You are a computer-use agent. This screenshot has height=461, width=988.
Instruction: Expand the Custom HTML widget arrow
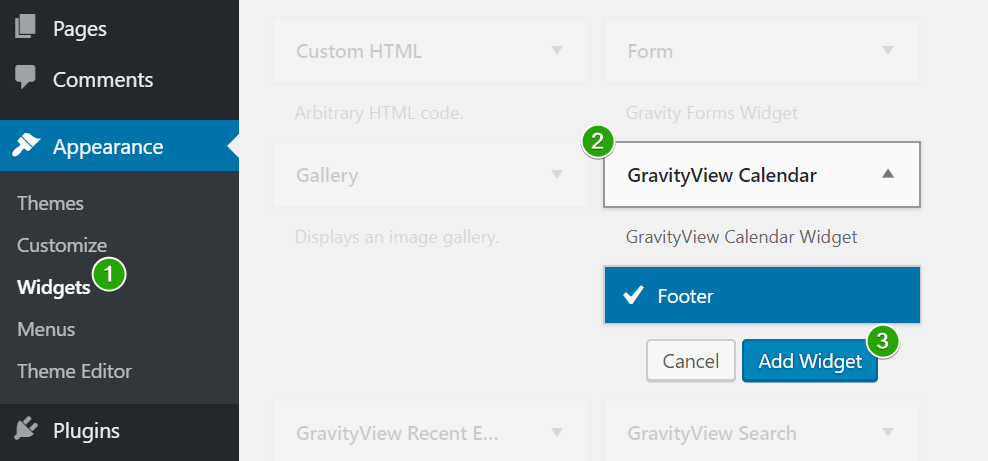coord(556,50)
